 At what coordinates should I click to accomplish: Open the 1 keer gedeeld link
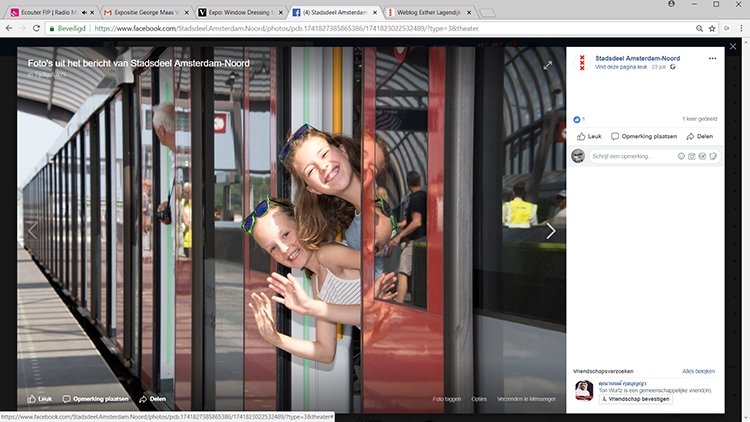[699, 119]
